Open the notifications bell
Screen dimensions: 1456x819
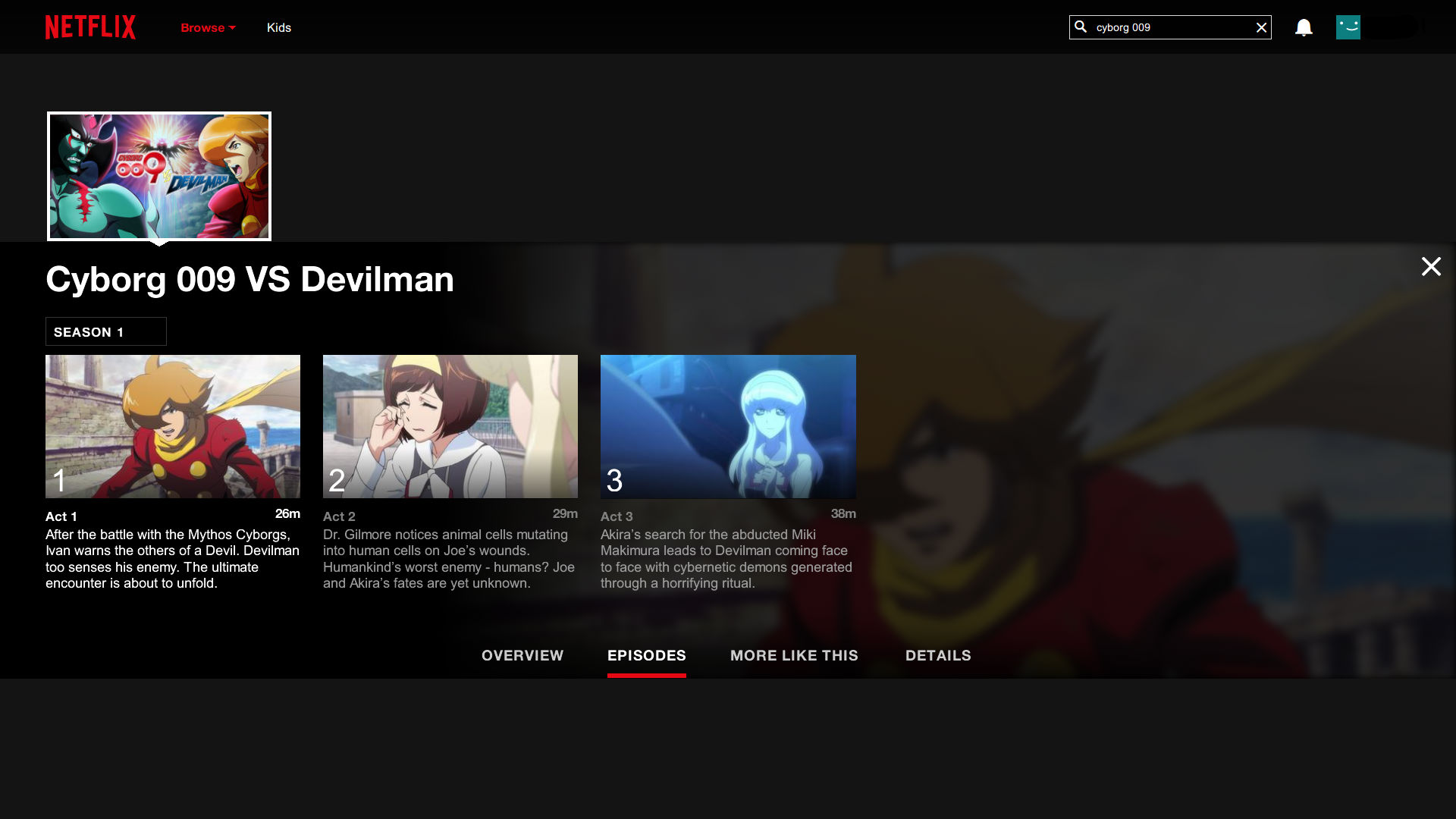tap(1304, 28)
